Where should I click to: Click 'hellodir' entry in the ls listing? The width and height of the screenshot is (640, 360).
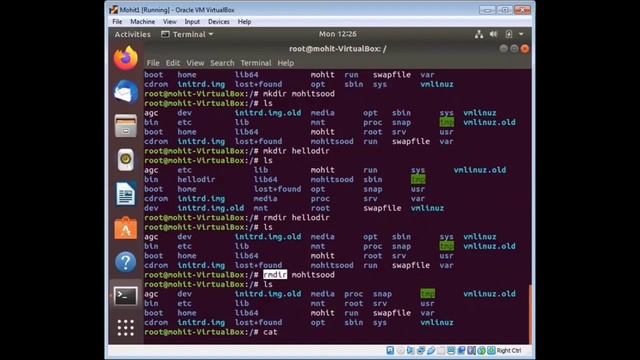196,179
